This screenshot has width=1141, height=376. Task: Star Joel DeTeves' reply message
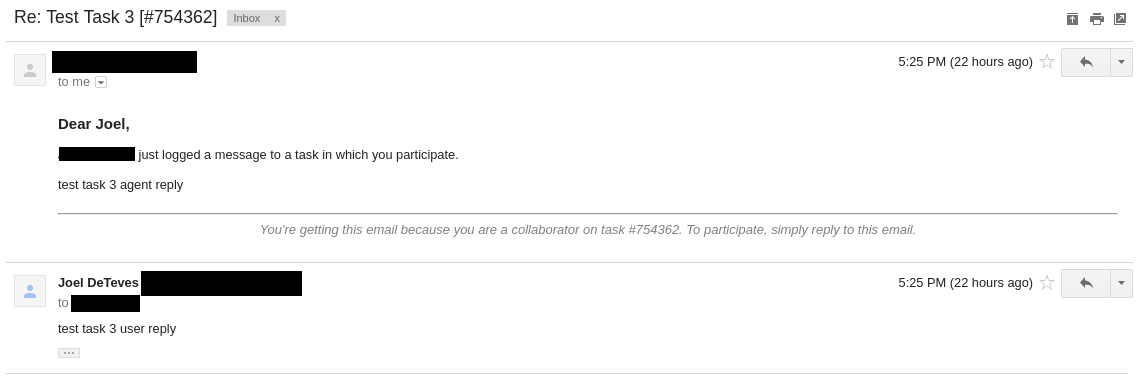coord(1047,283)
